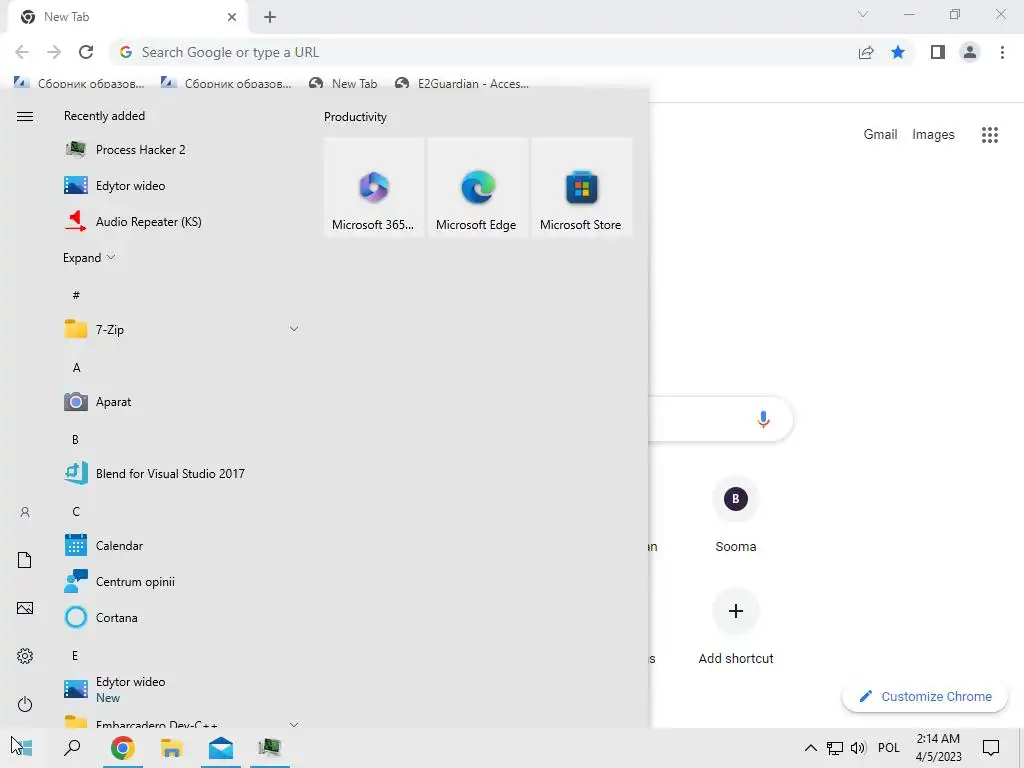This screenshot has width=1024, height=768.
Task: Open Pictures from the Start sidebar
Action: click(x=25, y=608)
